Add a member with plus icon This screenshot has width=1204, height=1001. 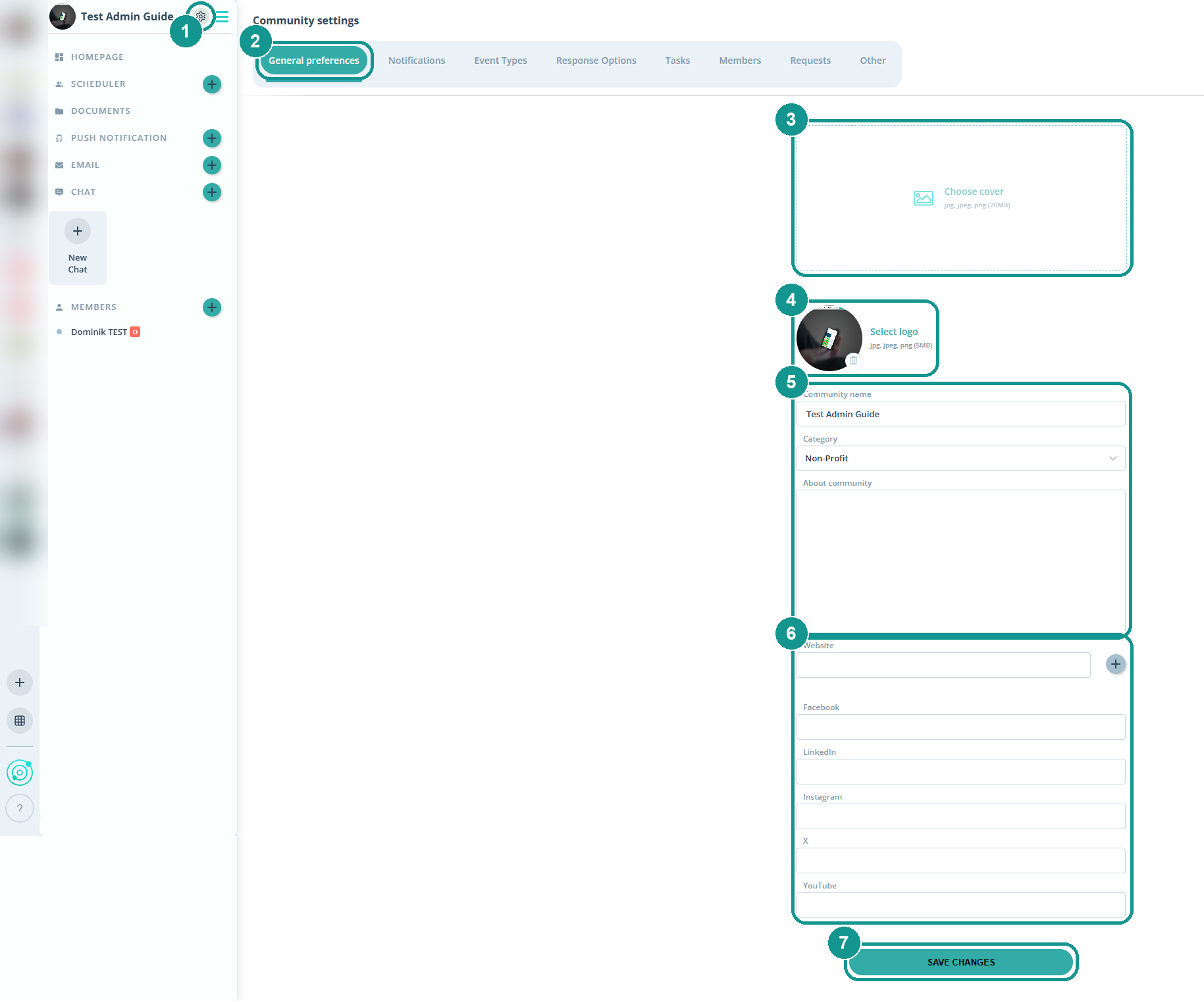click(x=212, y=307)
